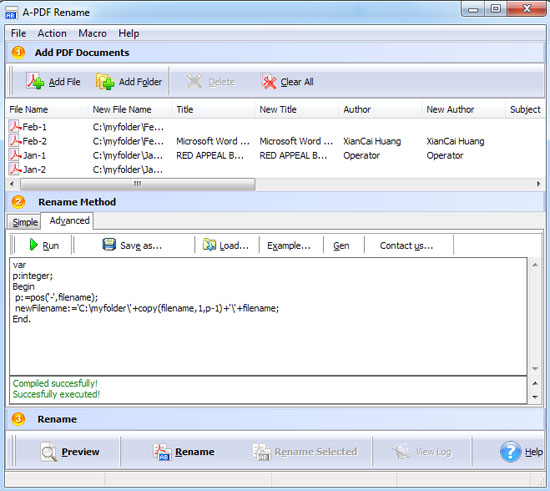
Task: Switch to the Simple tab
Action: tap(25, 222)
